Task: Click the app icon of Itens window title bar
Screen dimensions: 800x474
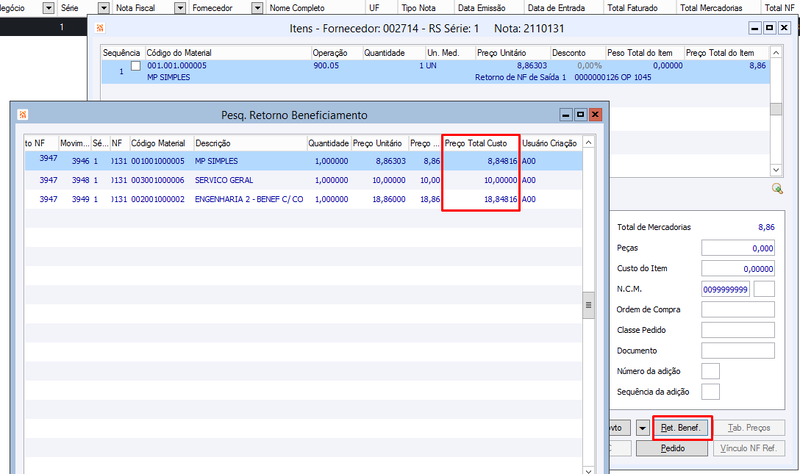Action: (100, 28)
